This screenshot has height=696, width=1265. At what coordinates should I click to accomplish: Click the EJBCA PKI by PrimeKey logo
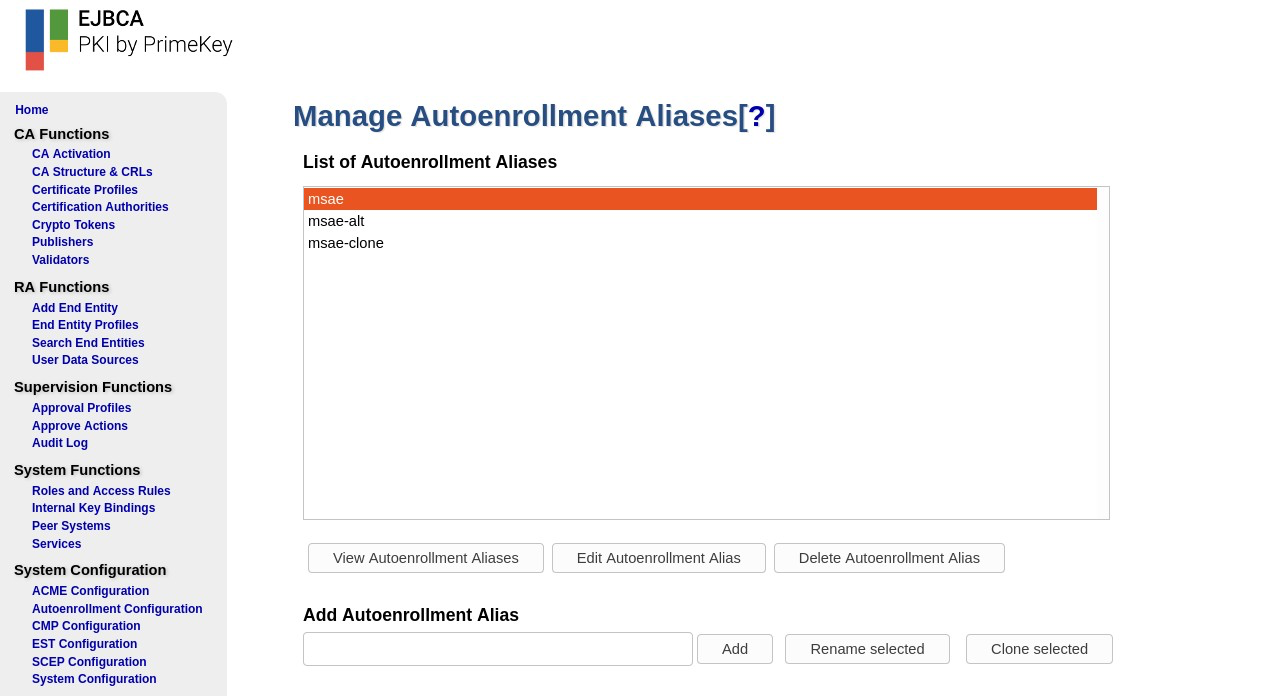click(x=128, y=40)
